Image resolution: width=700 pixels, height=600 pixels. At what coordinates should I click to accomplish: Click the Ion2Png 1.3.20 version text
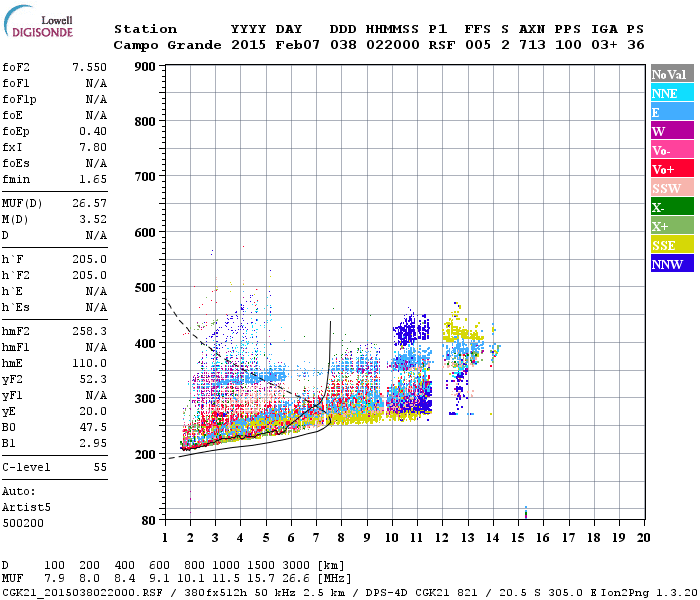pos(650,592)
